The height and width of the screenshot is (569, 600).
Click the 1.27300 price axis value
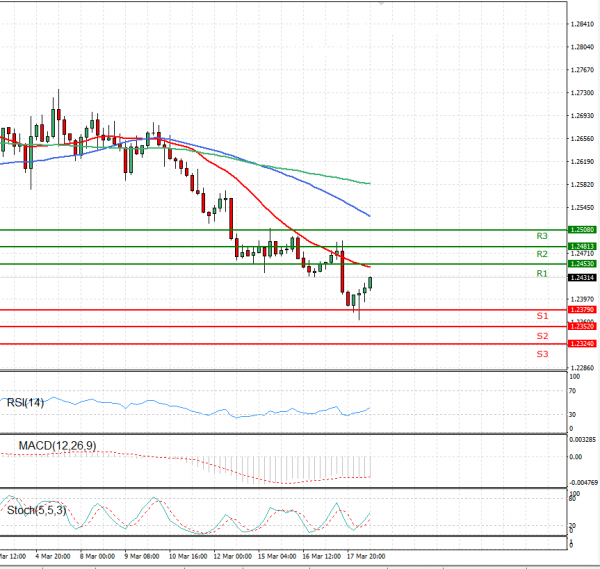coord(582,93)
